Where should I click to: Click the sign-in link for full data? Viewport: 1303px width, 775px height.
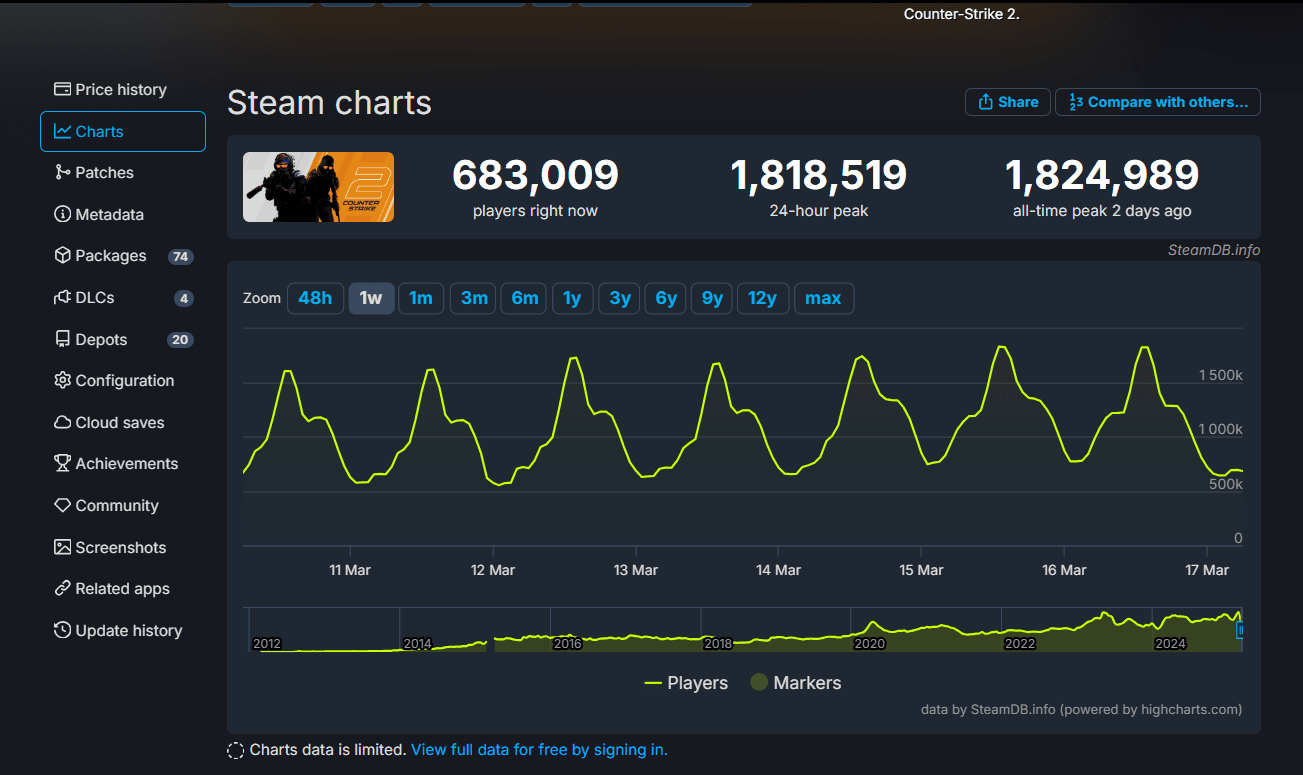539,750
